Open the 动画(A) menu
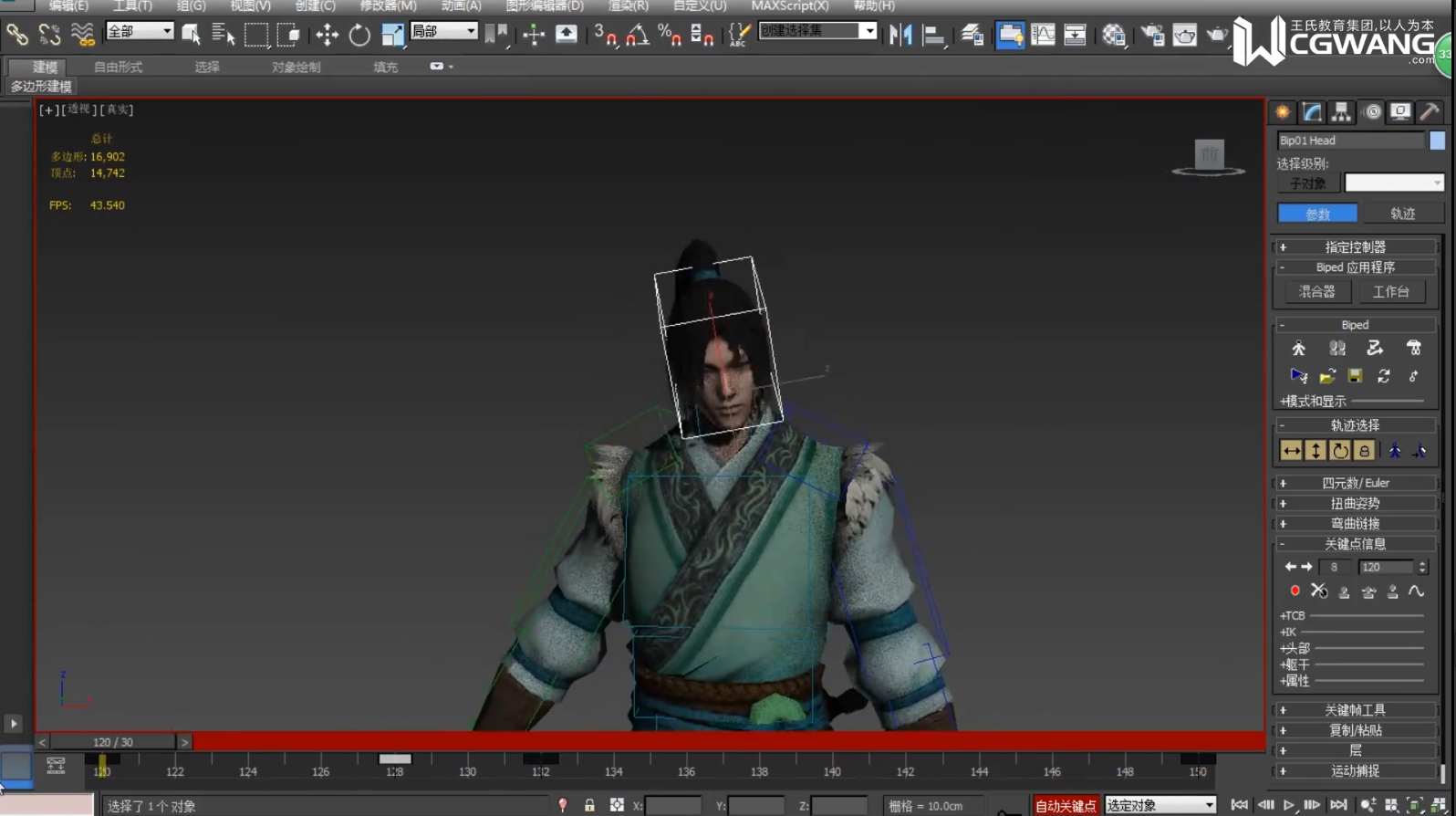The height and width of the screenshot is (816, 1456). point(461,5)
